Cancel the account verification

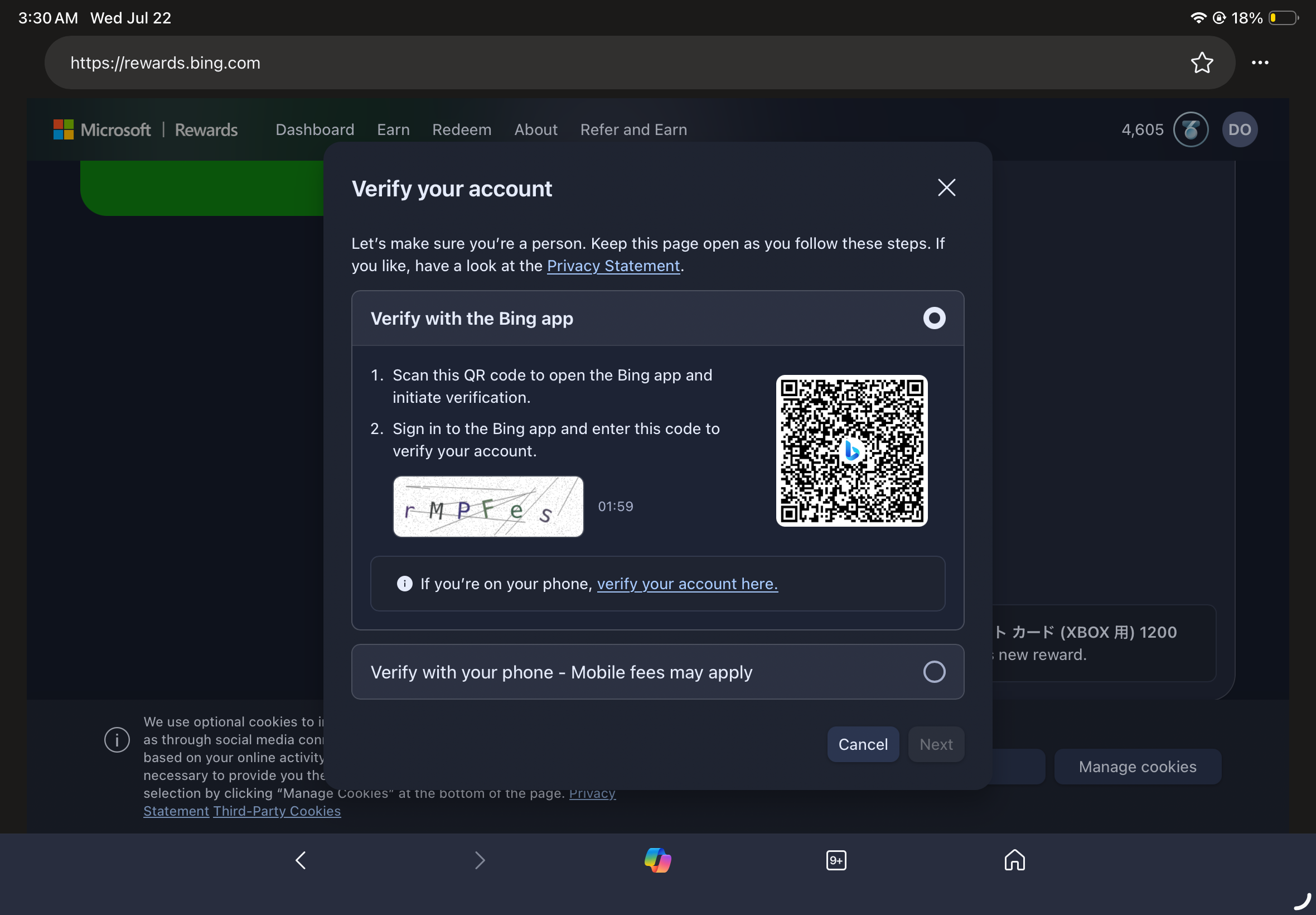(x=863, y=744)
